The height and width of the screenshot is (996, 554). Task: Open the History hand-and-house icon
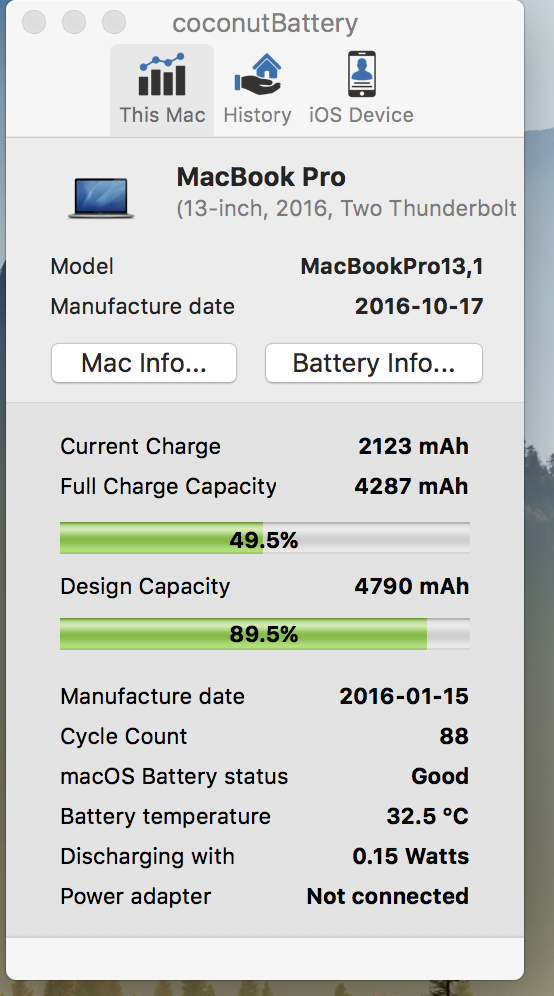[x=257, y=74]
